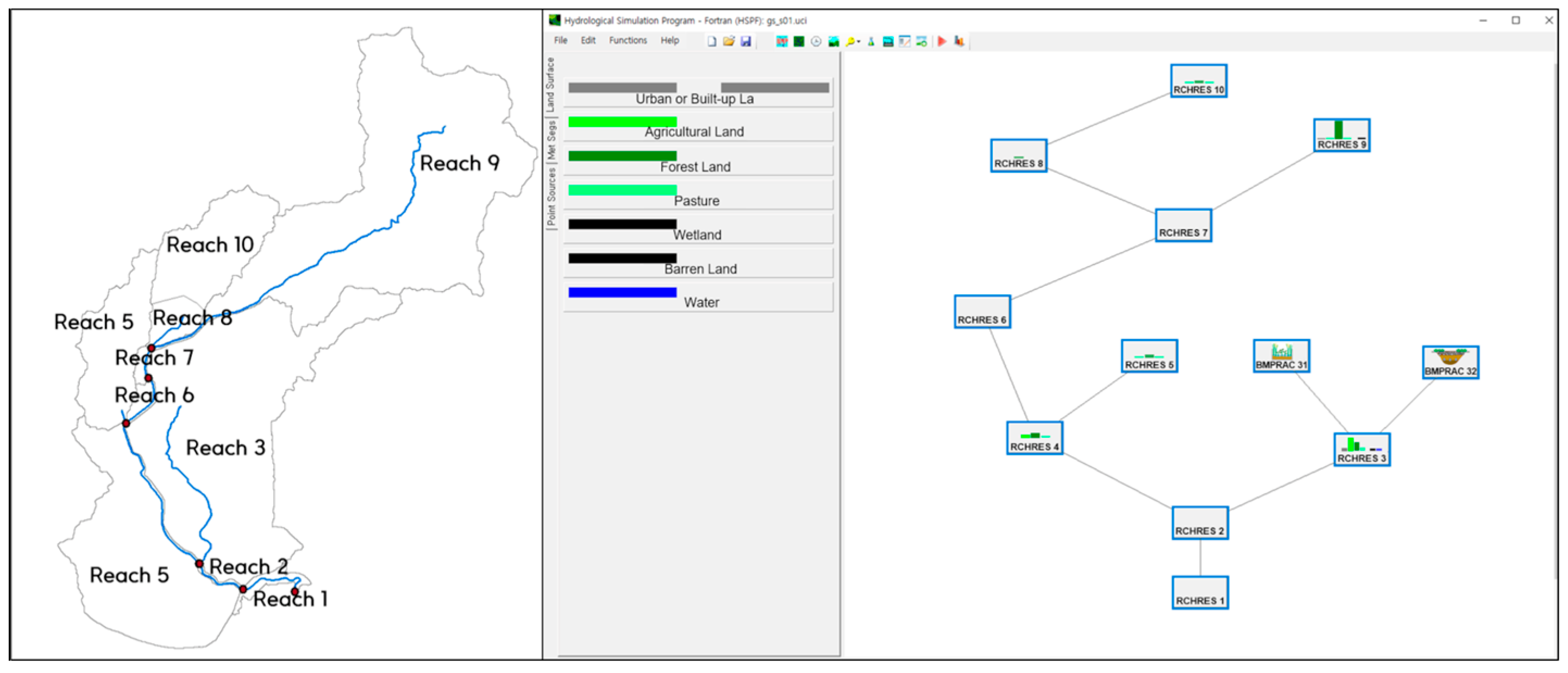Switch to Point Sources vertical tab

[551, 196]
